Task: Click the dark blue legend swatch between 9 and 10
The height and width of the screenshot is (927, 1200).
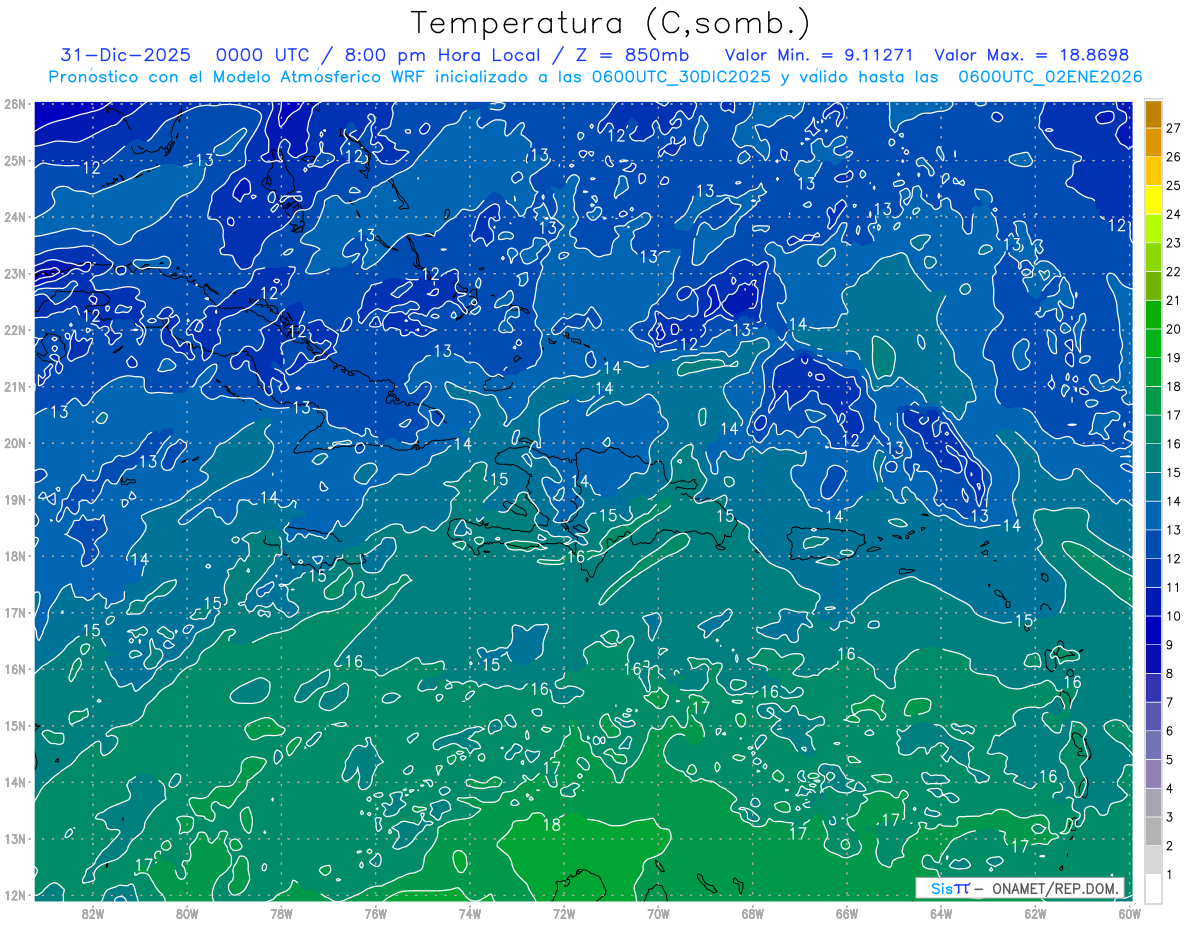Action: coord(1154,630)
